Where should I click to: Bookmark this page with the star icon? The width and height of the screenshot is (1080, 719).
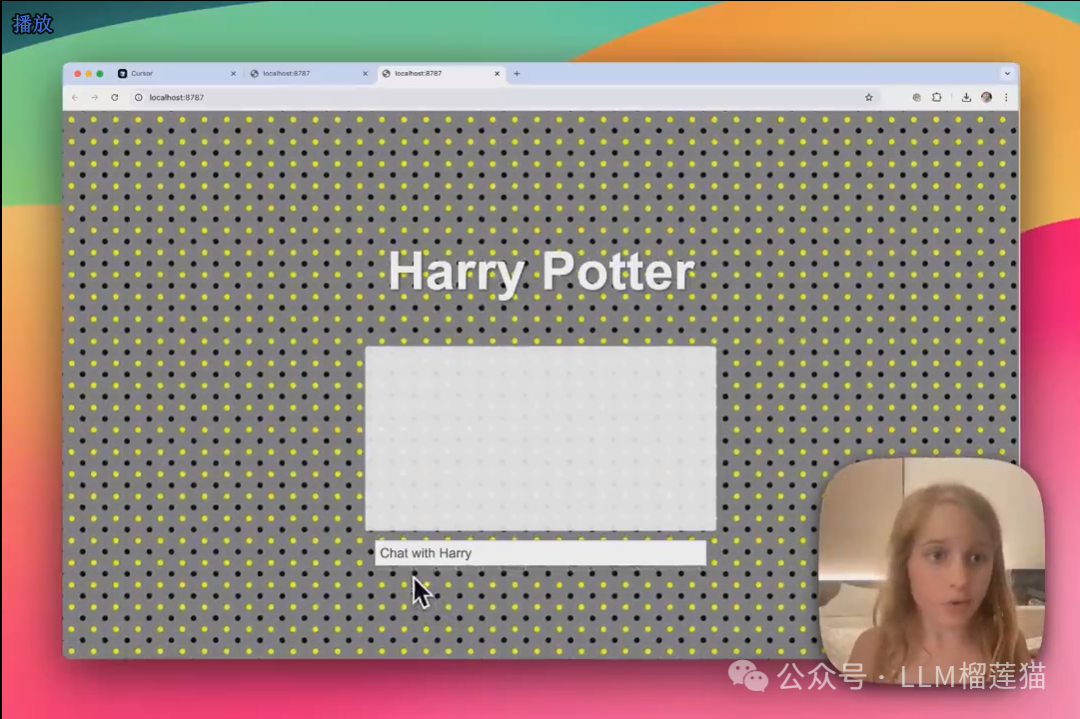869,98
